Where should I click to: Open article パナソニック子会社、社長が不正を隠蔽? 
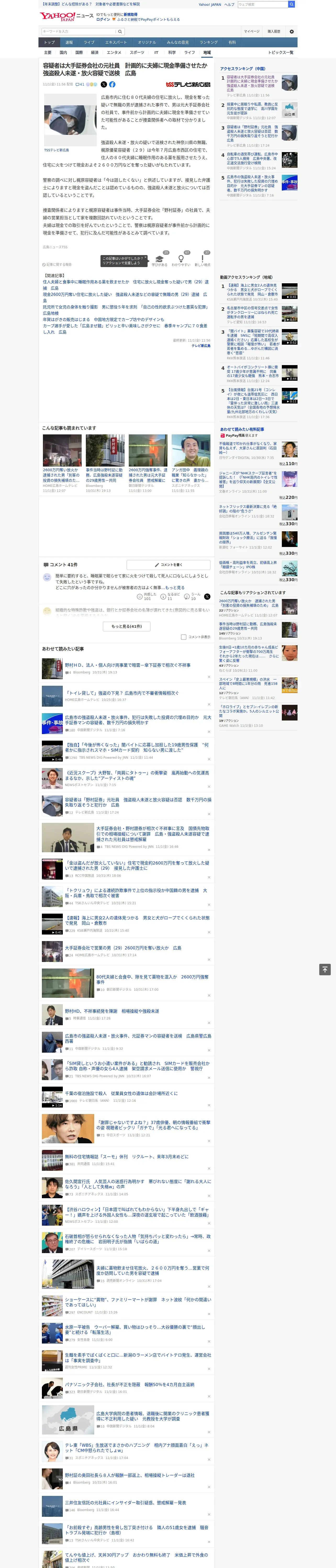[129, 1384]
